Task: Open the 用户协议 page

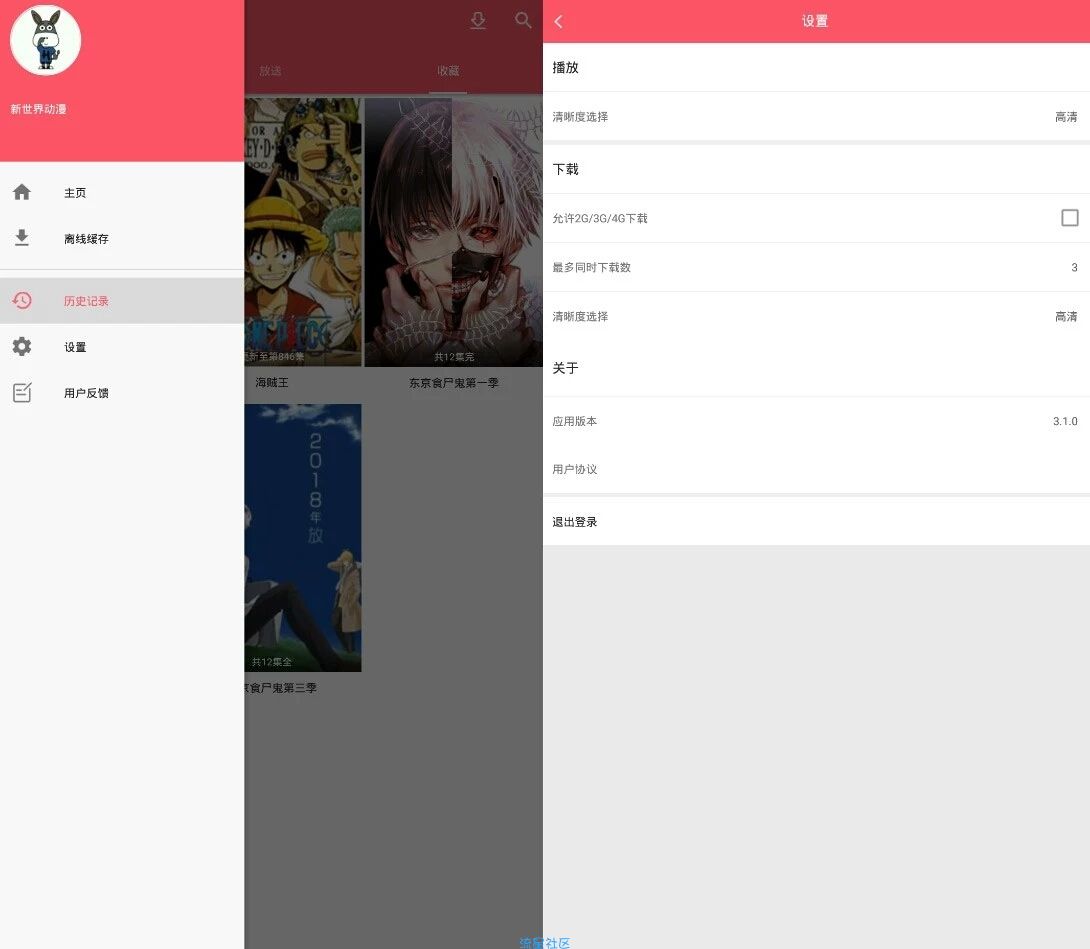Action: [816, 469]
